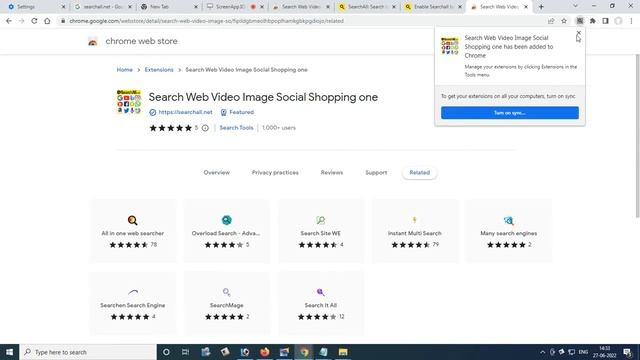Click the Chrome icon on the taskbar
This screenshot has width=640, height=360.
click(304, 352)
